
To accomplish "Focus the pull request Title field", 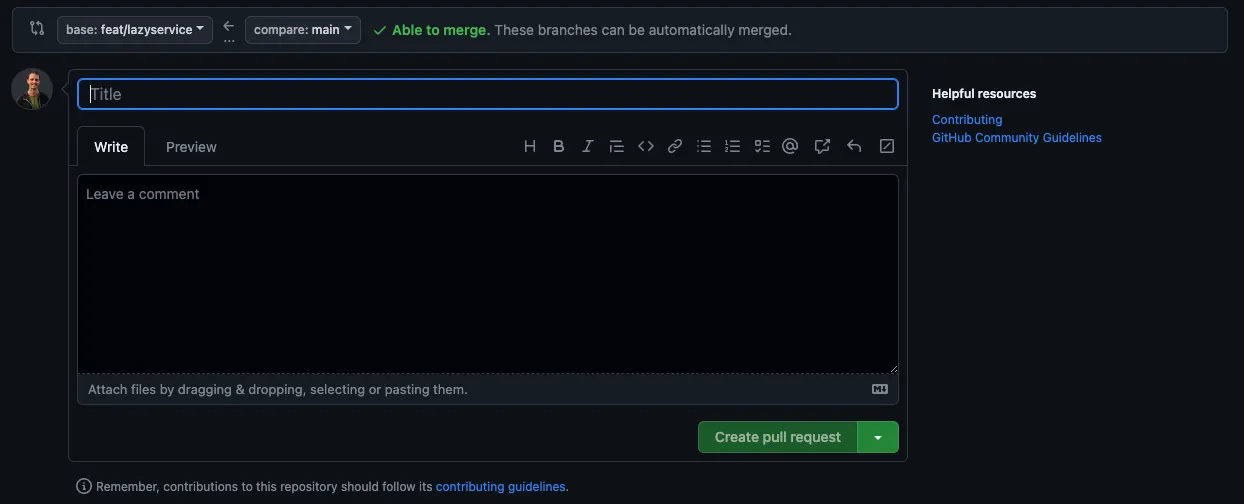I will (x=488, y=94).
